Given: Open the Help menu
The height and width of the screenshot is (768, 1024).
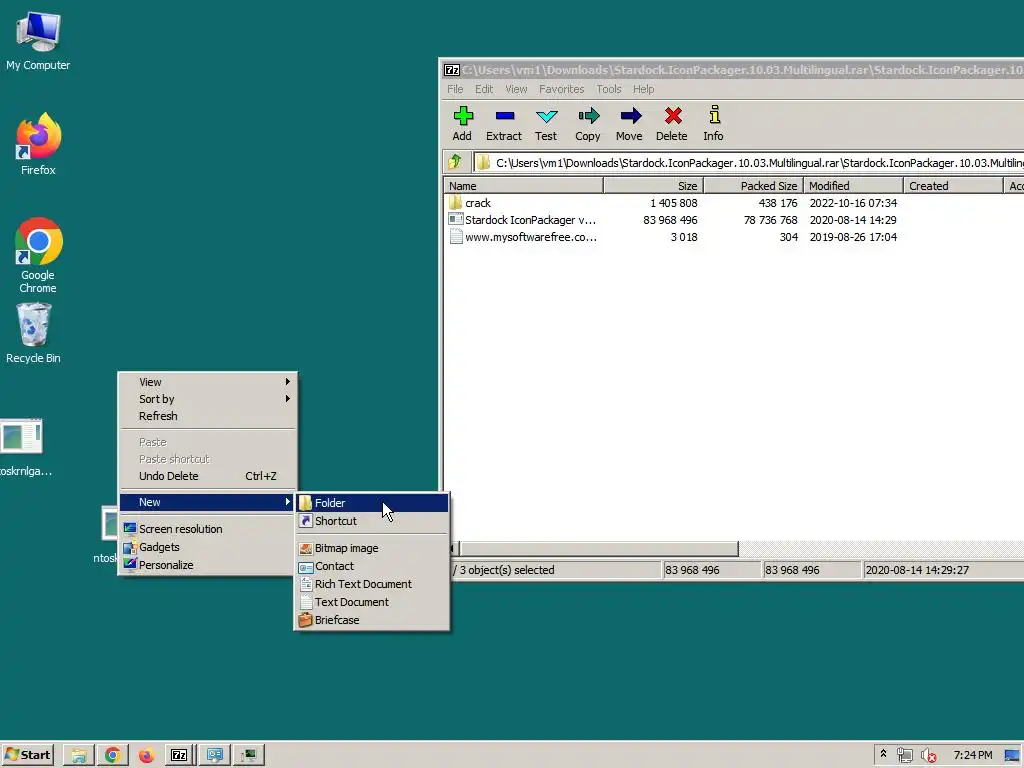Looking at the screenshot, I should [643, 89].
